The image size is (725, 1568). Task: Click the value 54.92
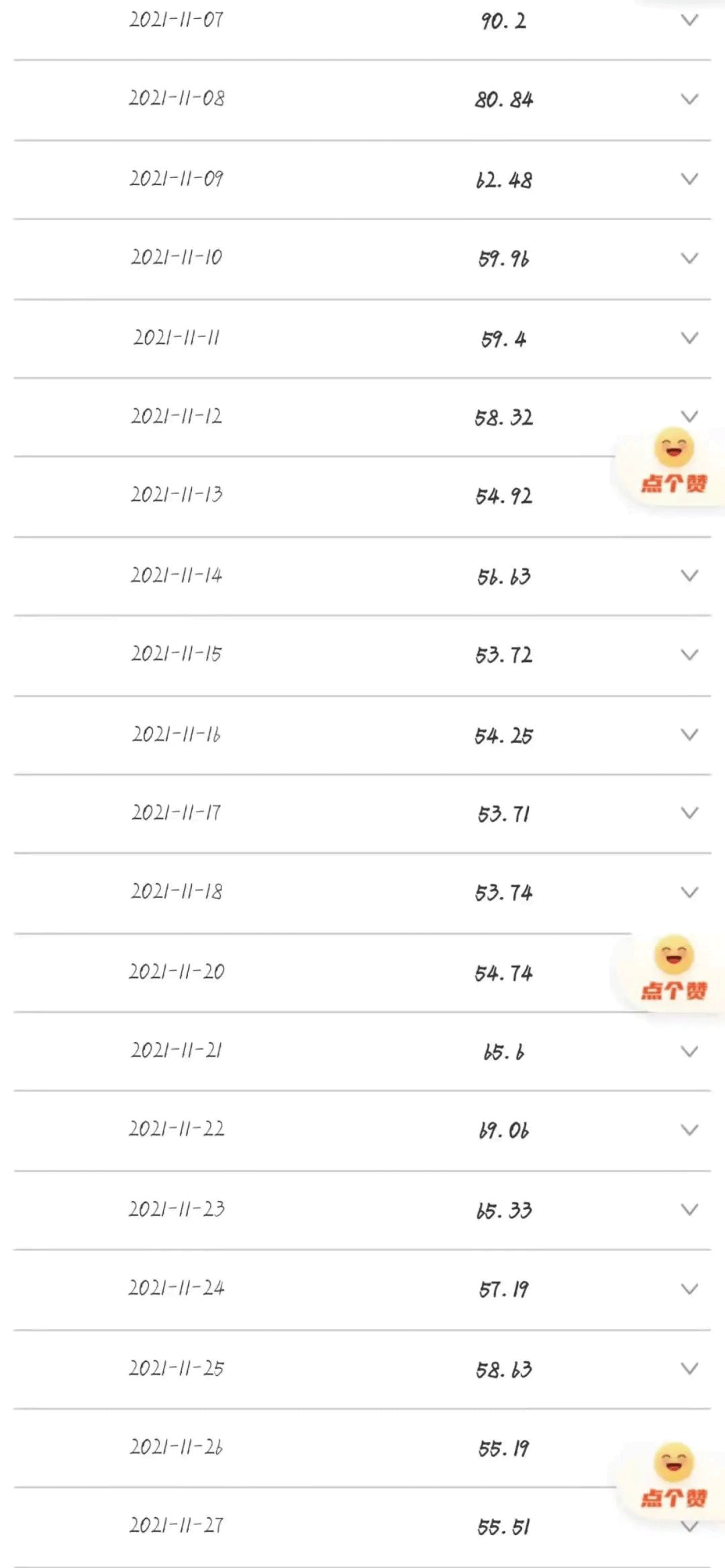[x=503, y=496]
